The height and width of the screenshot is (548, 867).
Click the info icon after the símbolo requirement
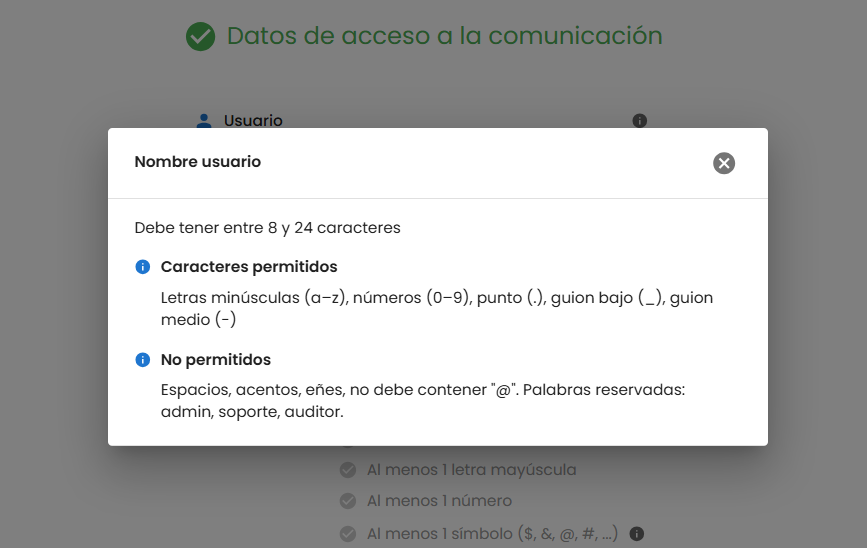[x=636, y=533]
